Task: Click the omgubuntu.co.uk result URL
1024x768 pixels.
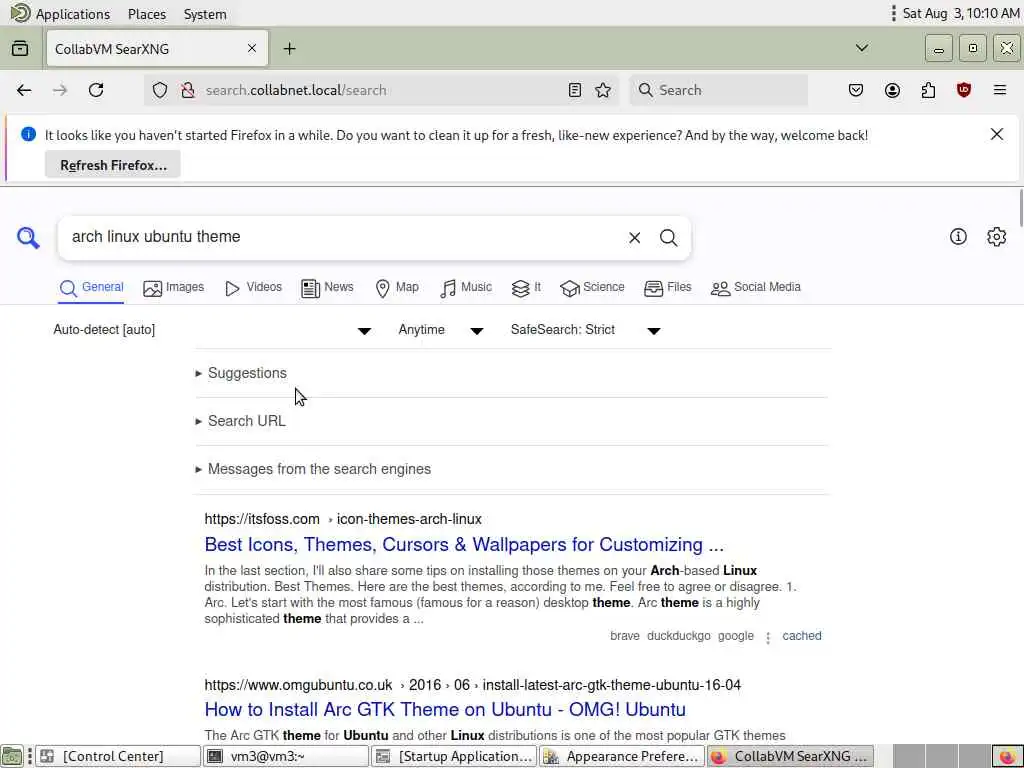Action: pyautogui.click(x=472, y=685)
